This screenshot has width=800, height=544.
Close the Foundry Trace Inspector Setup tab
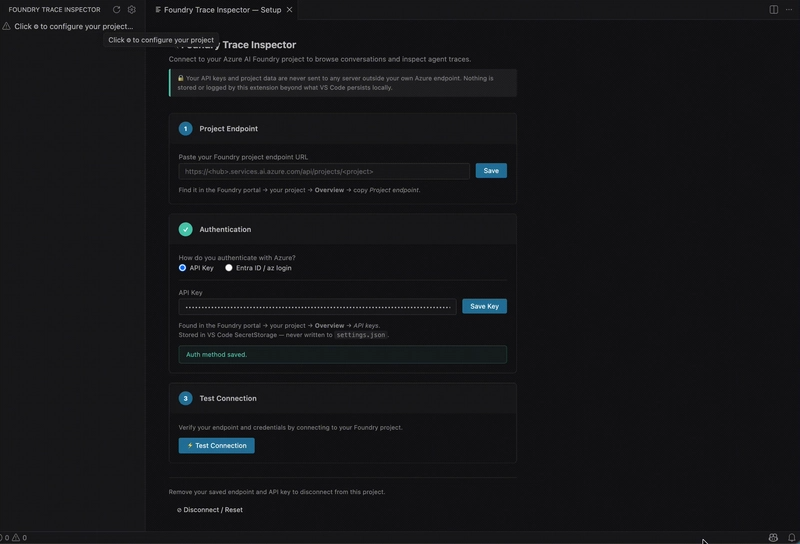289,10
